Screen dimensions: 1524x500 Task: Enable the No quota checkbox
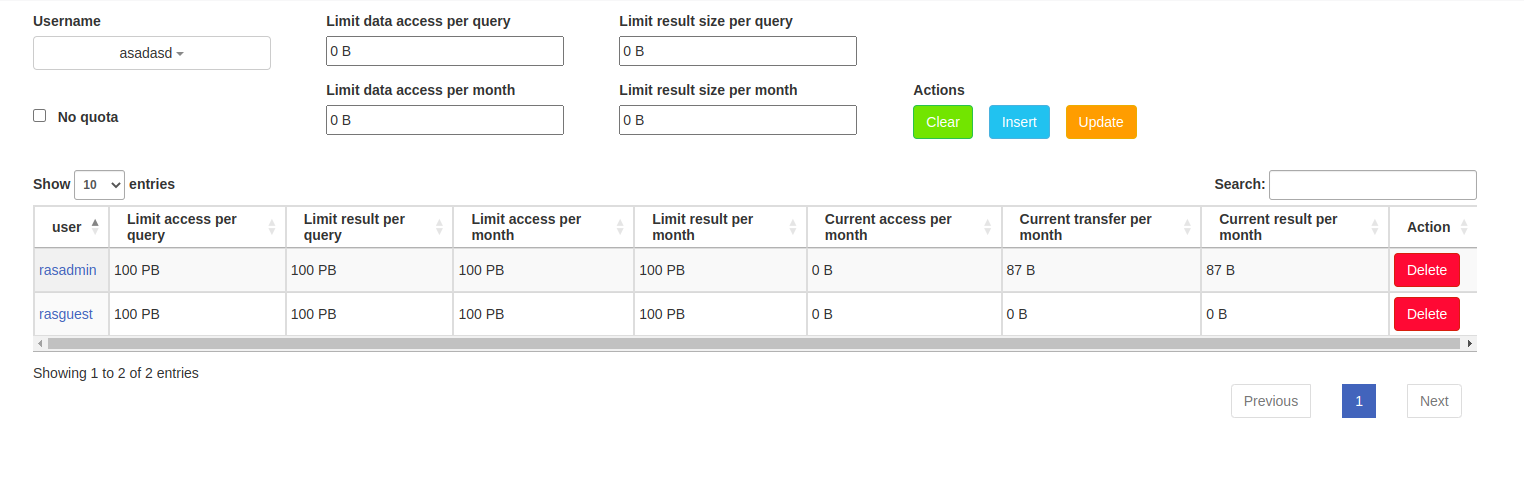40,116
